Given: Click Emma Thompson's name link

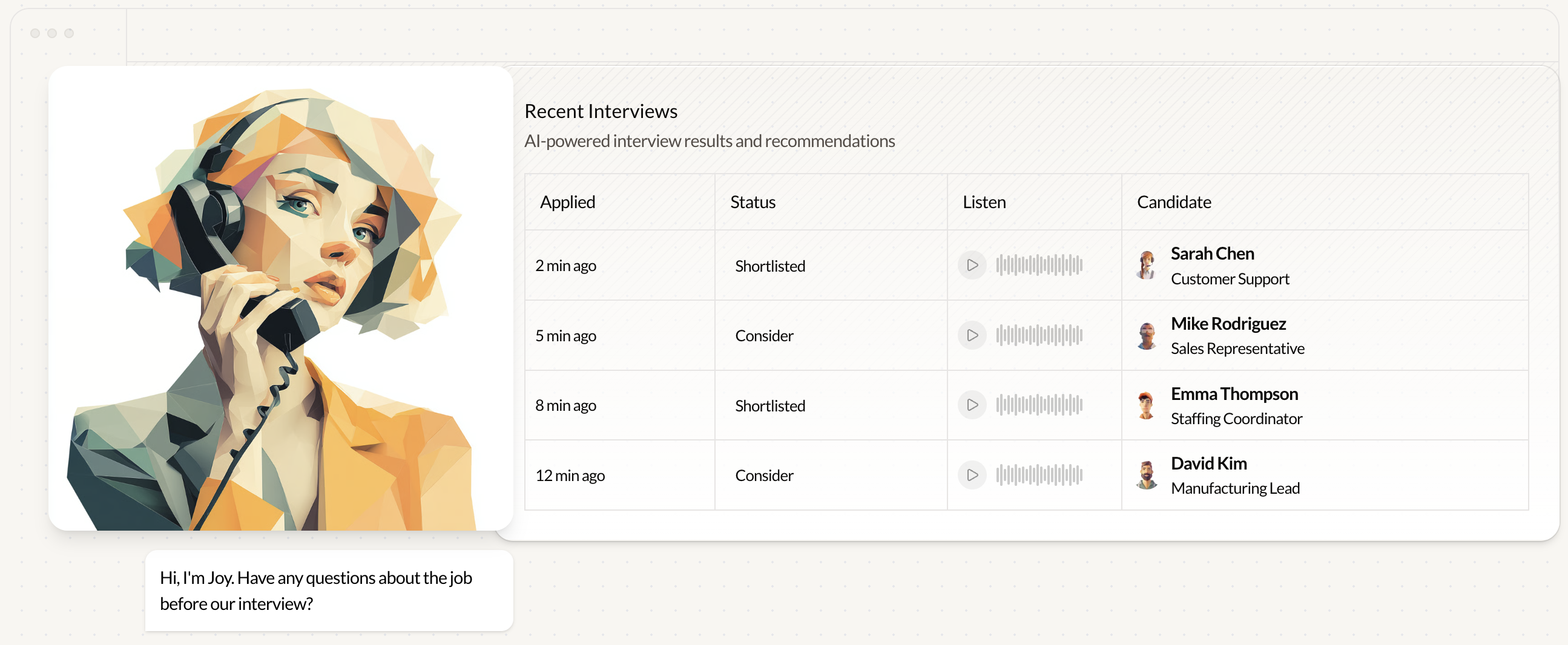Looking at the screenshot, I should [1234, 394].
